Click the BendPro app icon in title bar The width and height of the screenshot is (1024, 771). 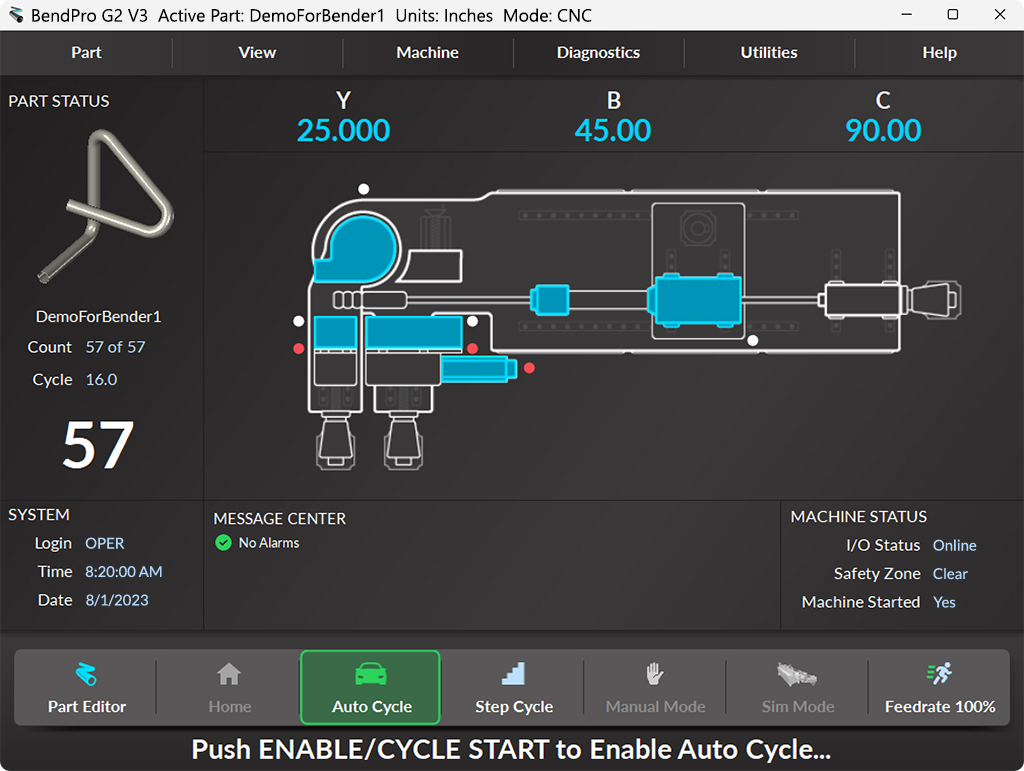pos(16,14)
